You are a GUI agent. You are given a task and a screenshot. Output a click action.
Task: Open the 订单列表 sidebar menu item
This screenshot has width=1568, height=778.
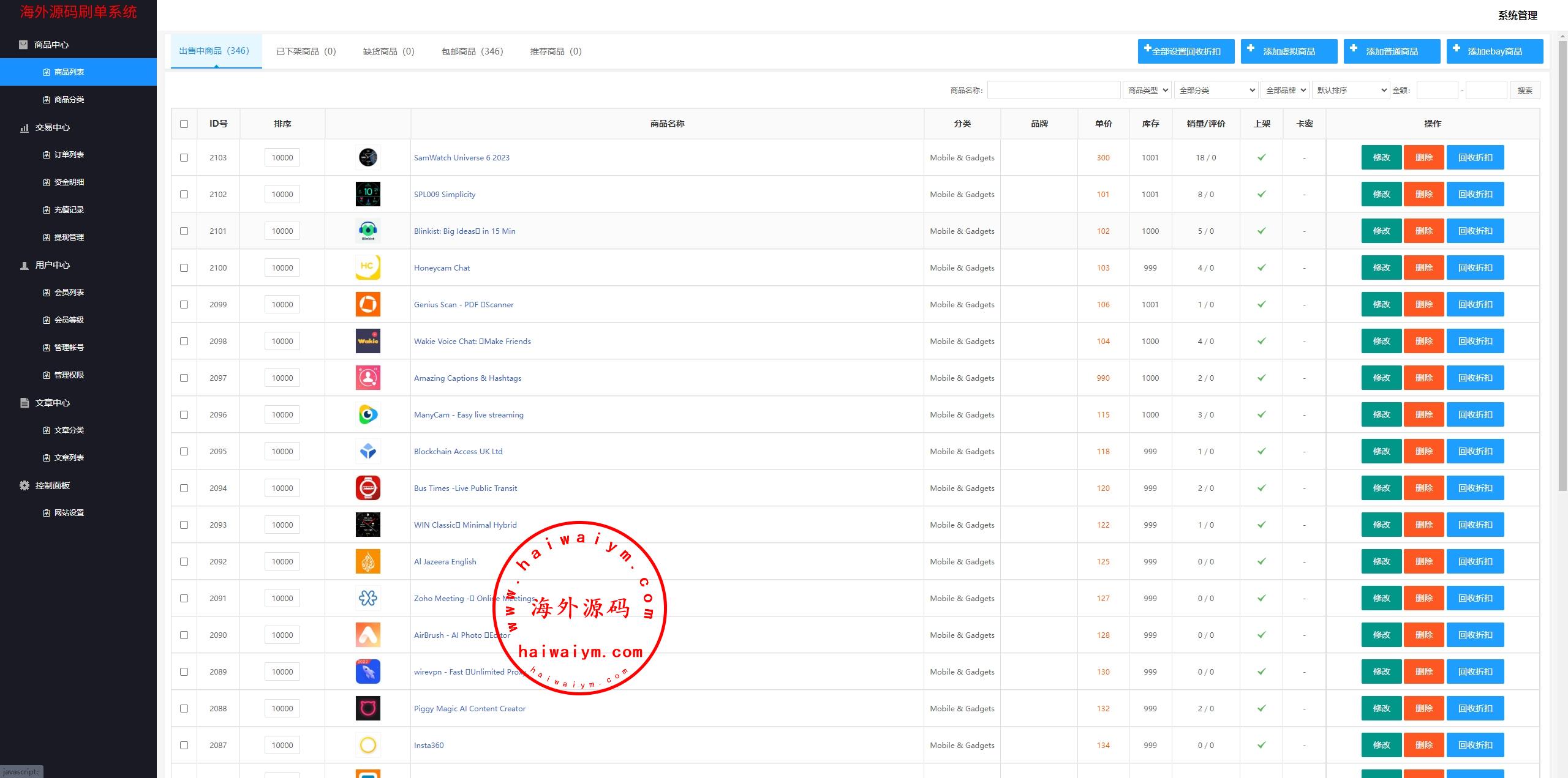pos(69,155)
